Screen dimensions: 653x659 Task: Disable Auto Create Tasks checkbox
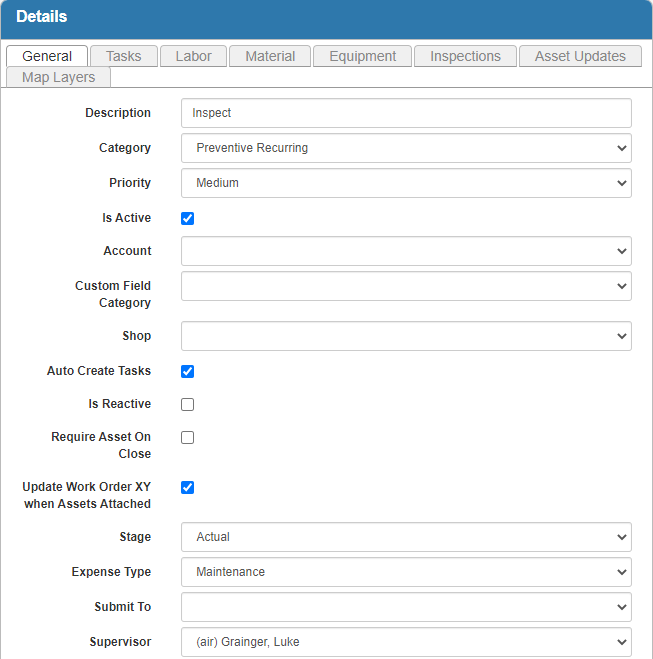[x=187, y=371]
